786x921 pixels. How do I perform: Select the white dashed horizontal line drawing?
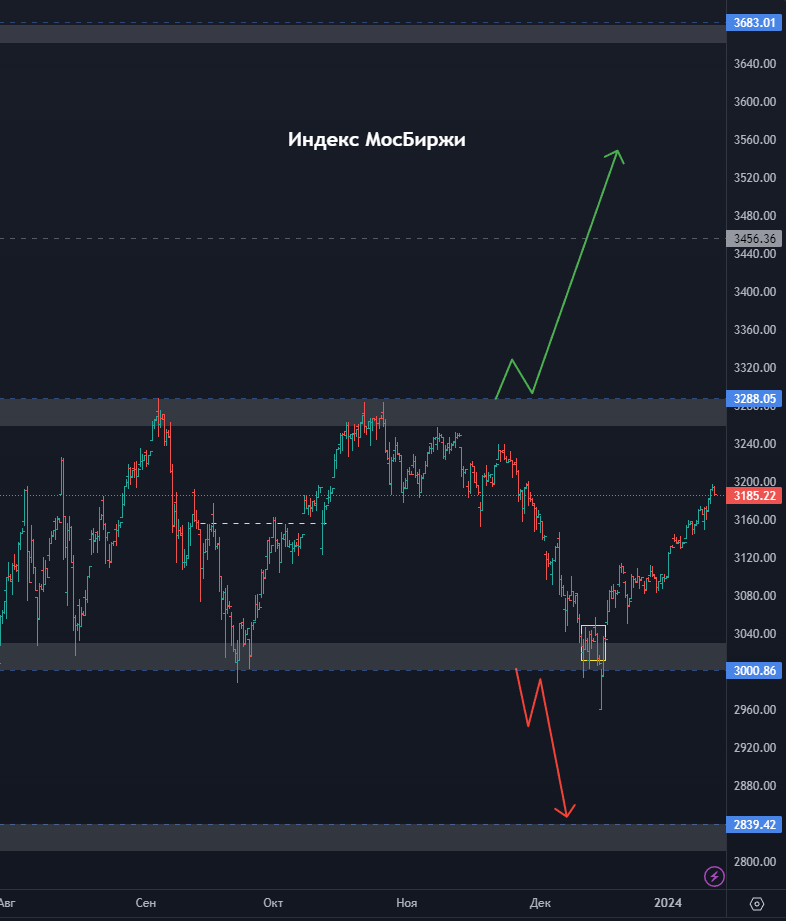tap(261, 523)
